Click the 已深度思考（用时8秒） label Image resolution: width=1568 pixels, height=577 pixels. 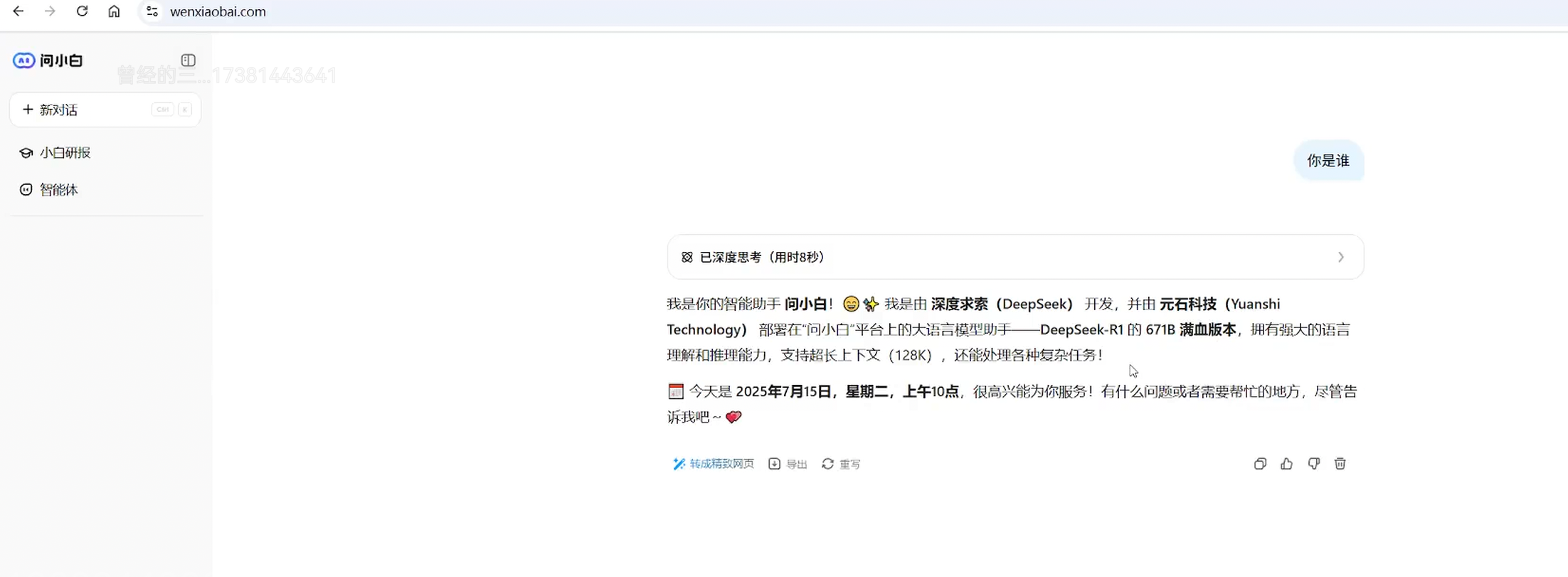762,257
